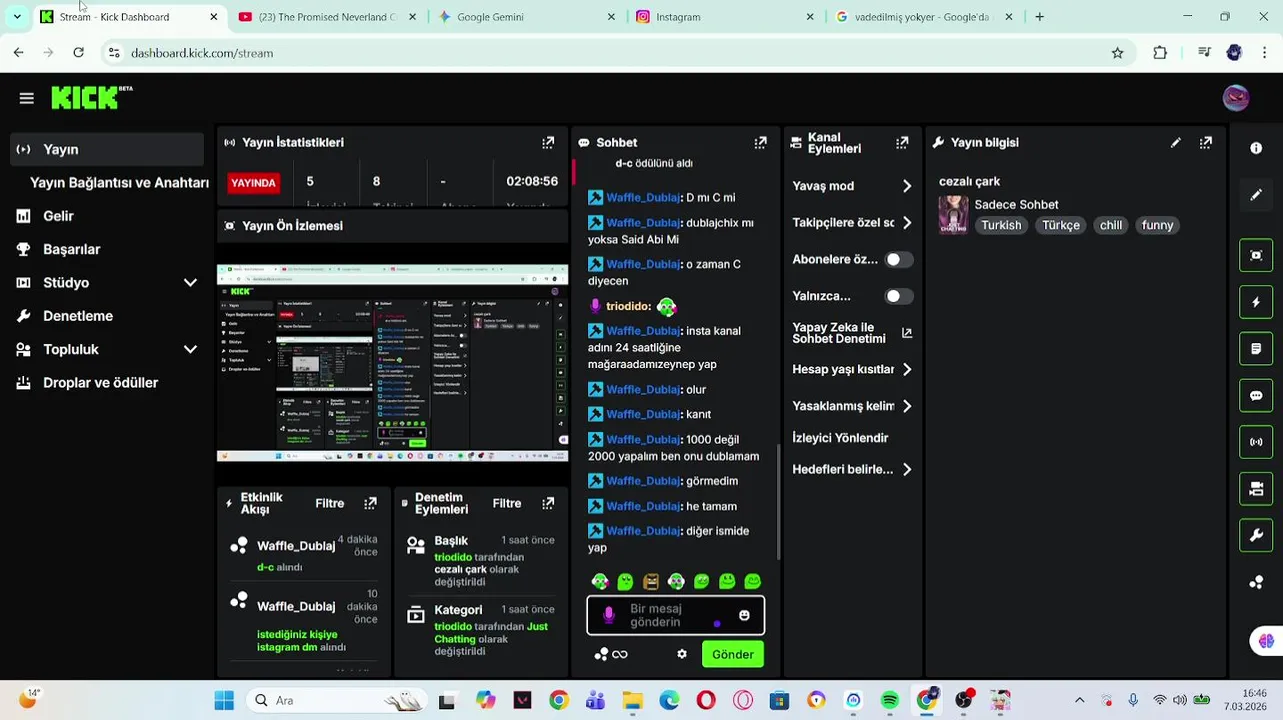This screenshot has height=720, width=1283.
Task: Open Hesap yaşı kısıtlaması options
Action: (x=852, y=369)
